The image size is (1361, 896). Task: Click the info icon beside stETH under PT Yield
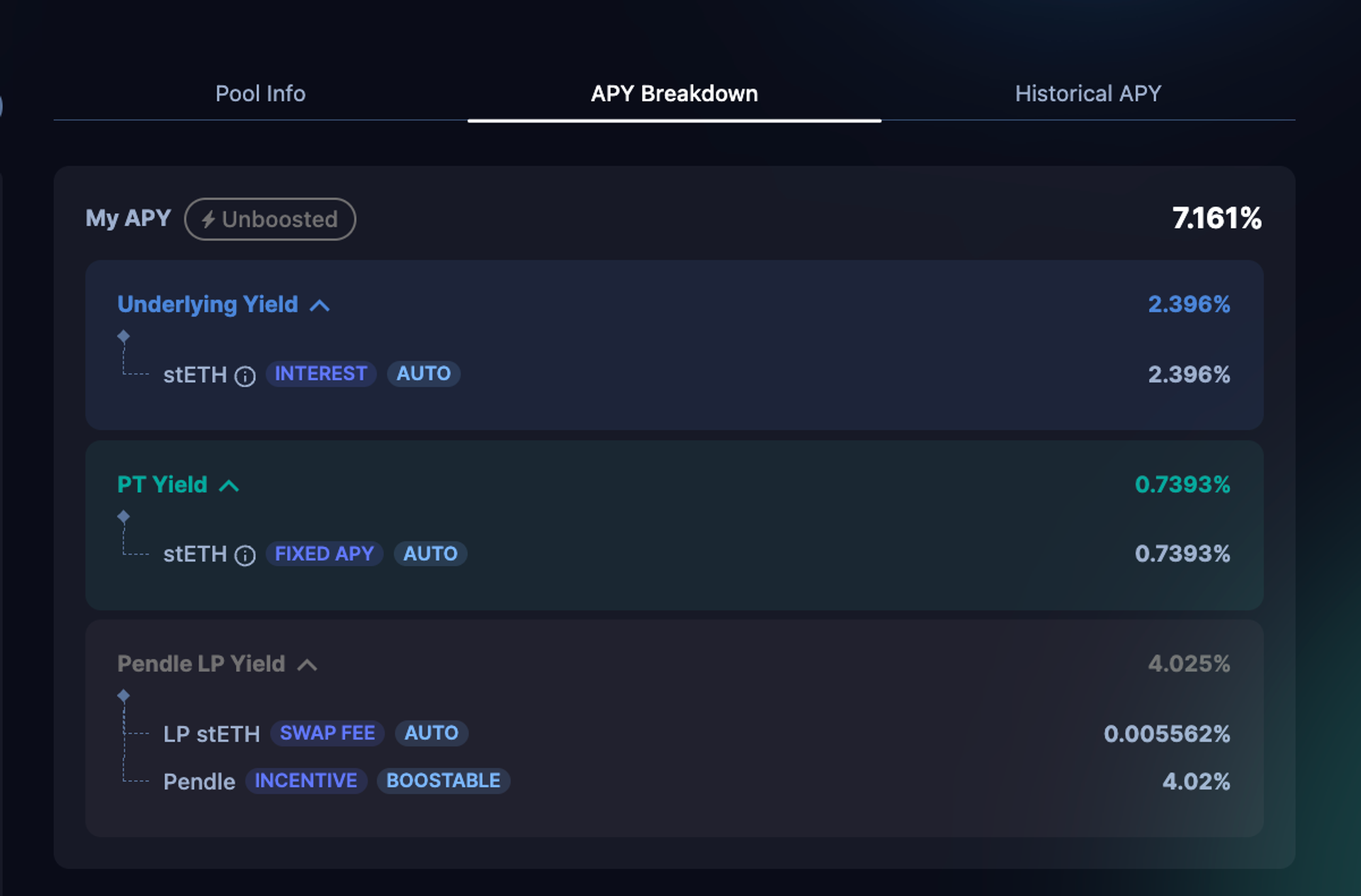point(245,556)
